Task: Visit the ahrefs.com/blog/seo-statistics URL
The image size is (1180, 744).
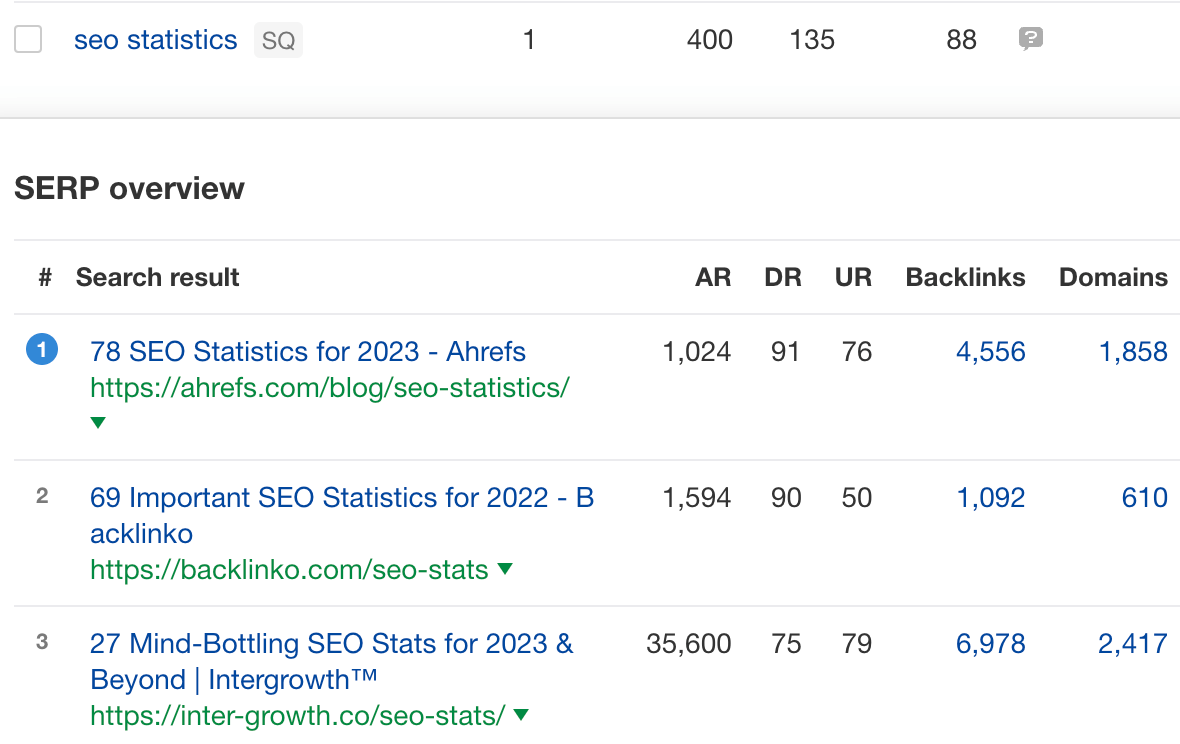Action: coord(329,388)
